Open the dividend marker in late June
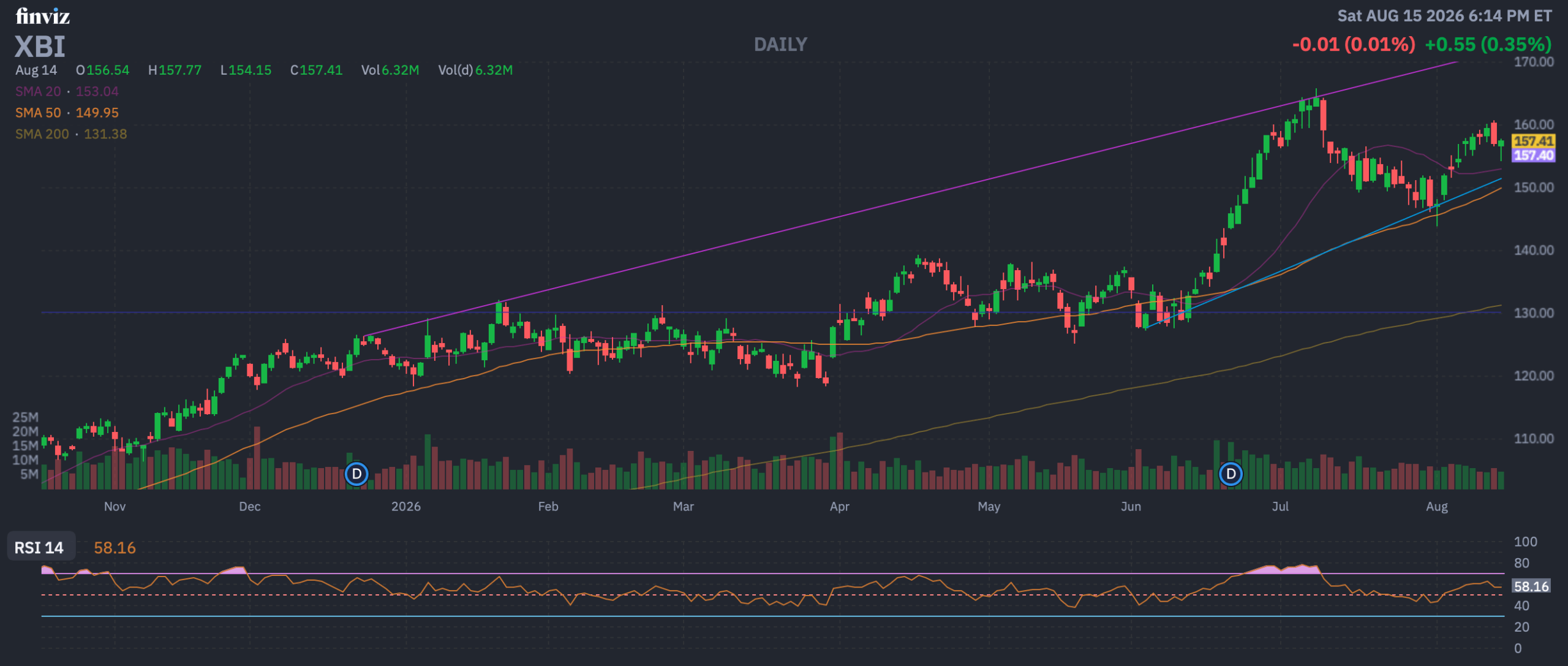This screenshot has height=666, width=1568. [1231, 474]
